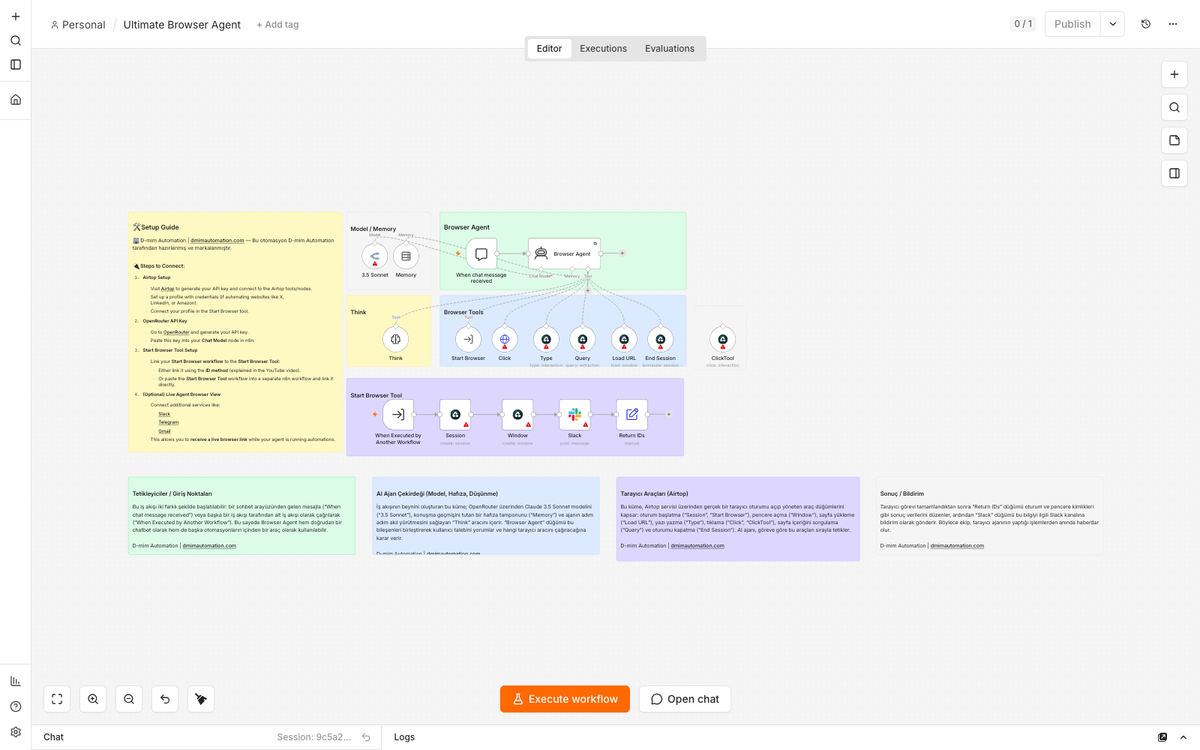Open dmimautomation.com link in Setup Guide
1200x750 pixels.
(x=217, y=240)
